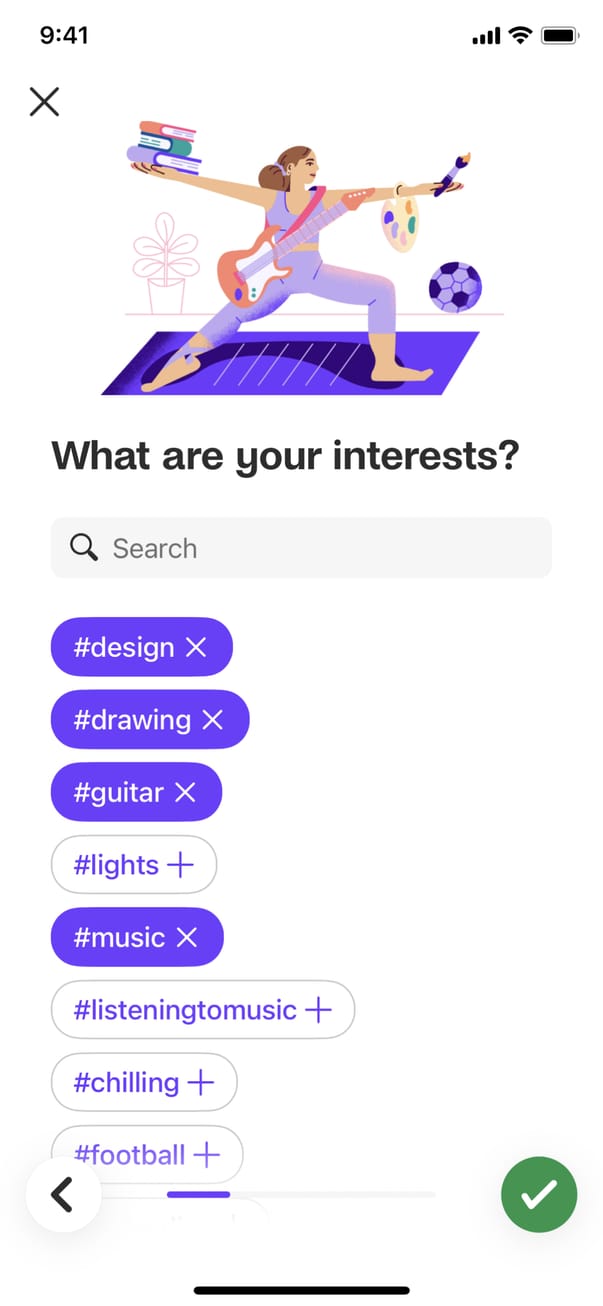Add #chilling with its plus icon
This screenshot has height=1306, width=603.
201,1083
